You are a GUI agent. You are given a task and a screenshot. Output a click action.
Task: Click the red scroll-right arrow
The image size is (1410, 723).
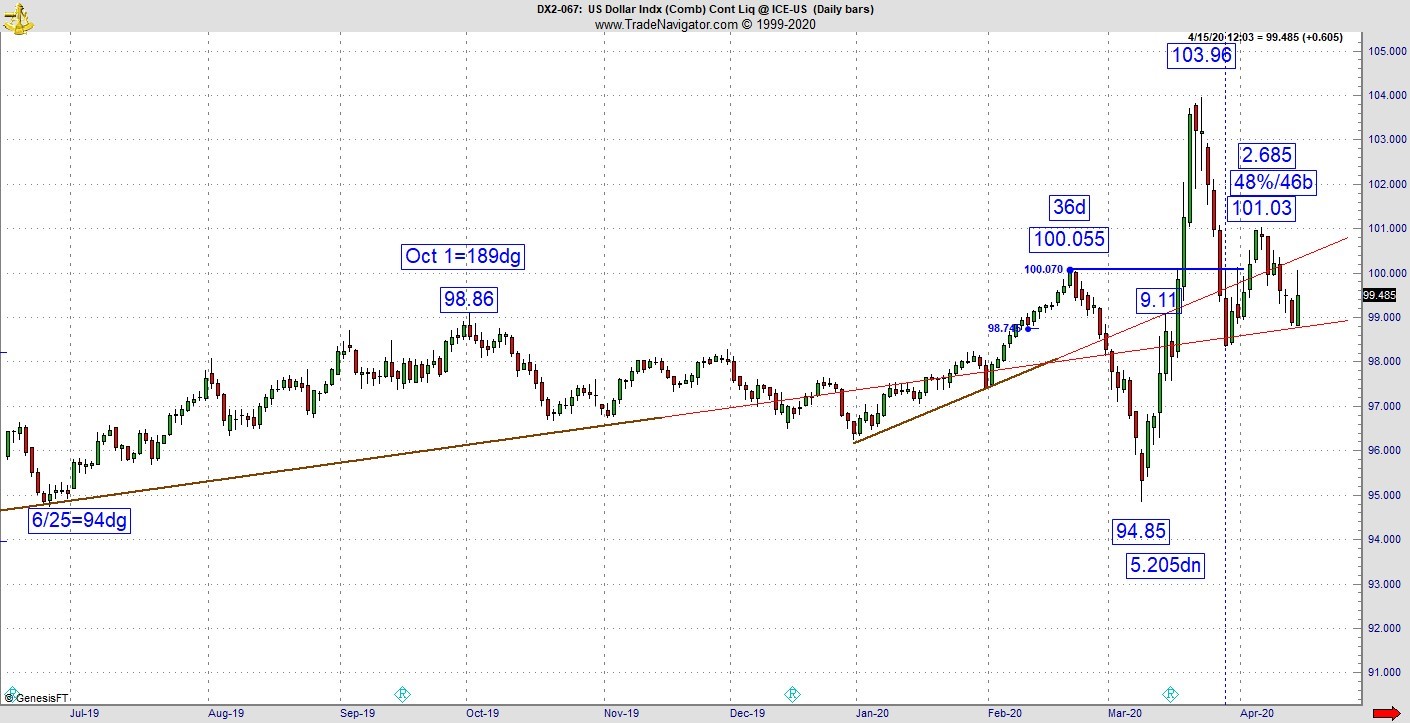point(1386,713)
